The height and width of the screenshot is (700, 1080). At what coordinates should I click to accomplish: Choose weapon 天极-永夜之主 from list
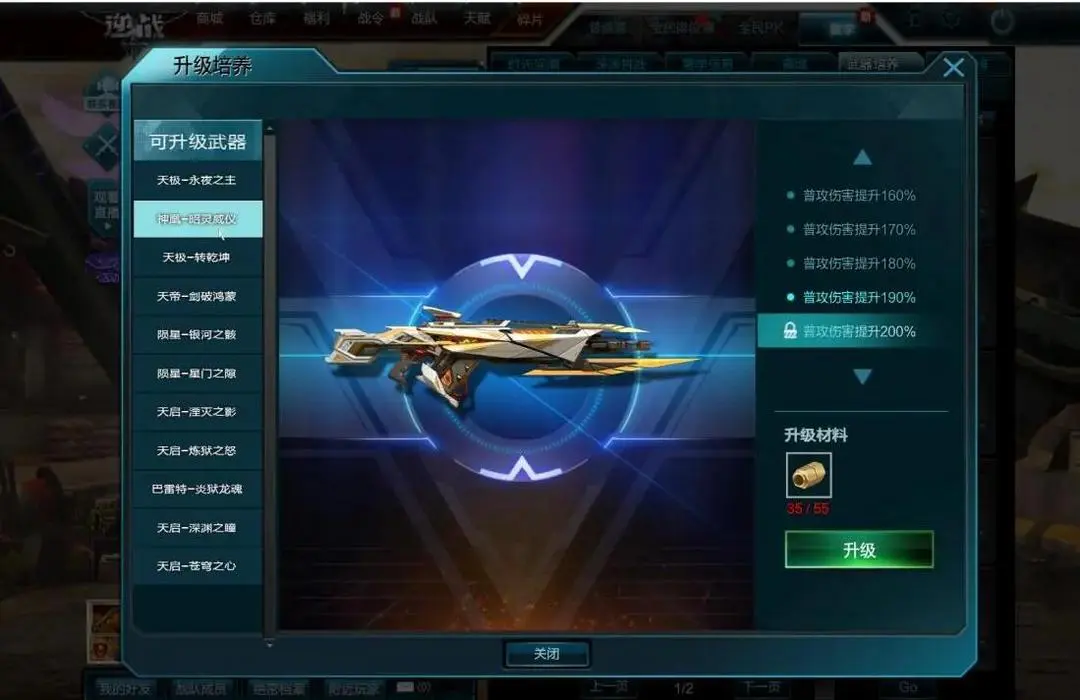point(198,181)
